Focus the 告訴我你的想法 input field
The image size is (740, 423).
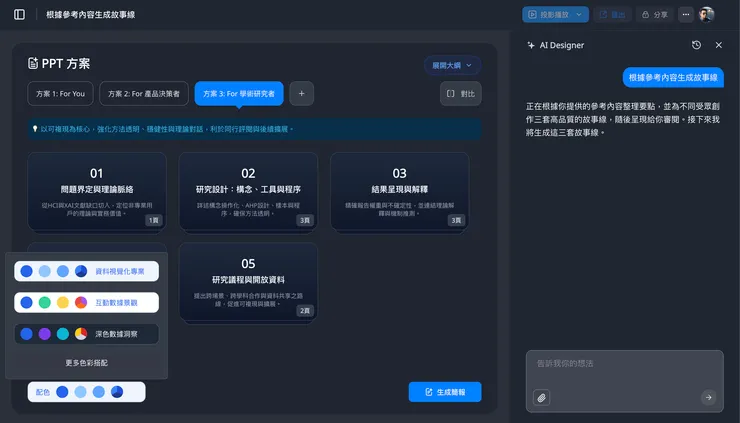[625, 381]
